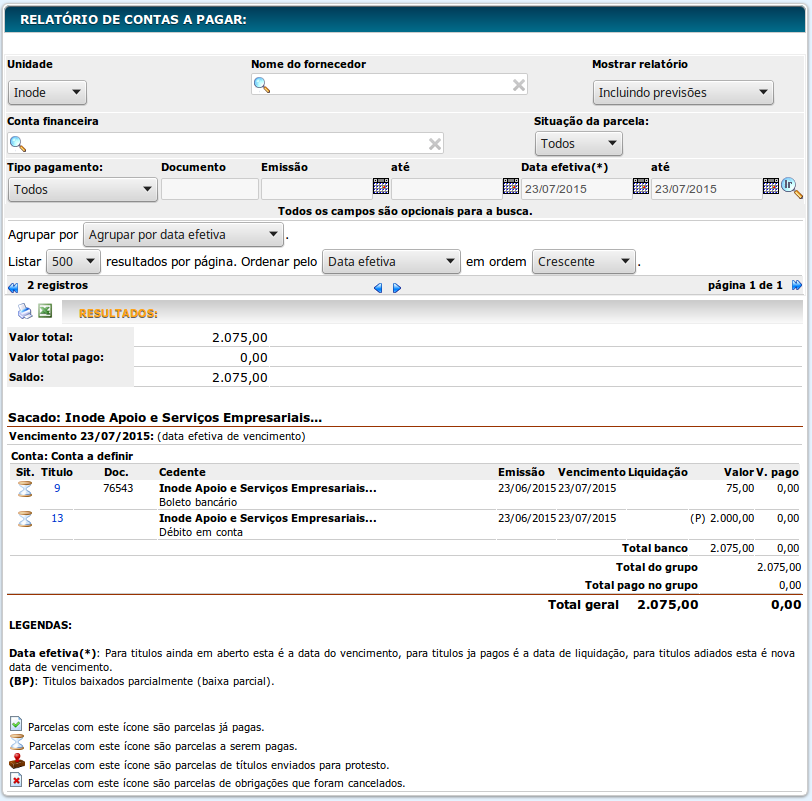
Task: Go to the last page arrow
Action: pos(797,286)
